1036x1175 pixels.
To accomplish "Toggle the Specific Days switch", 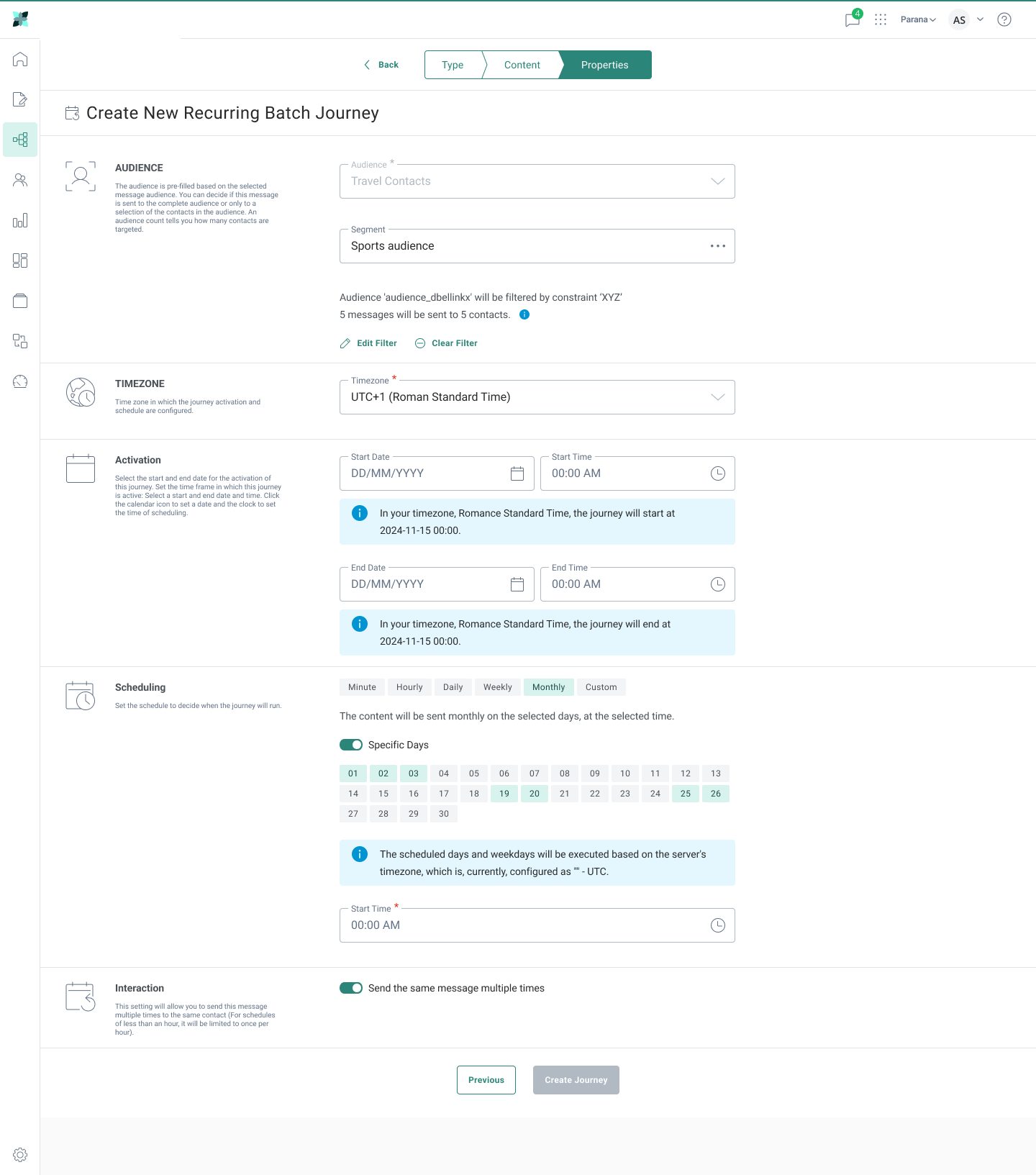I will tap(351, 745).
